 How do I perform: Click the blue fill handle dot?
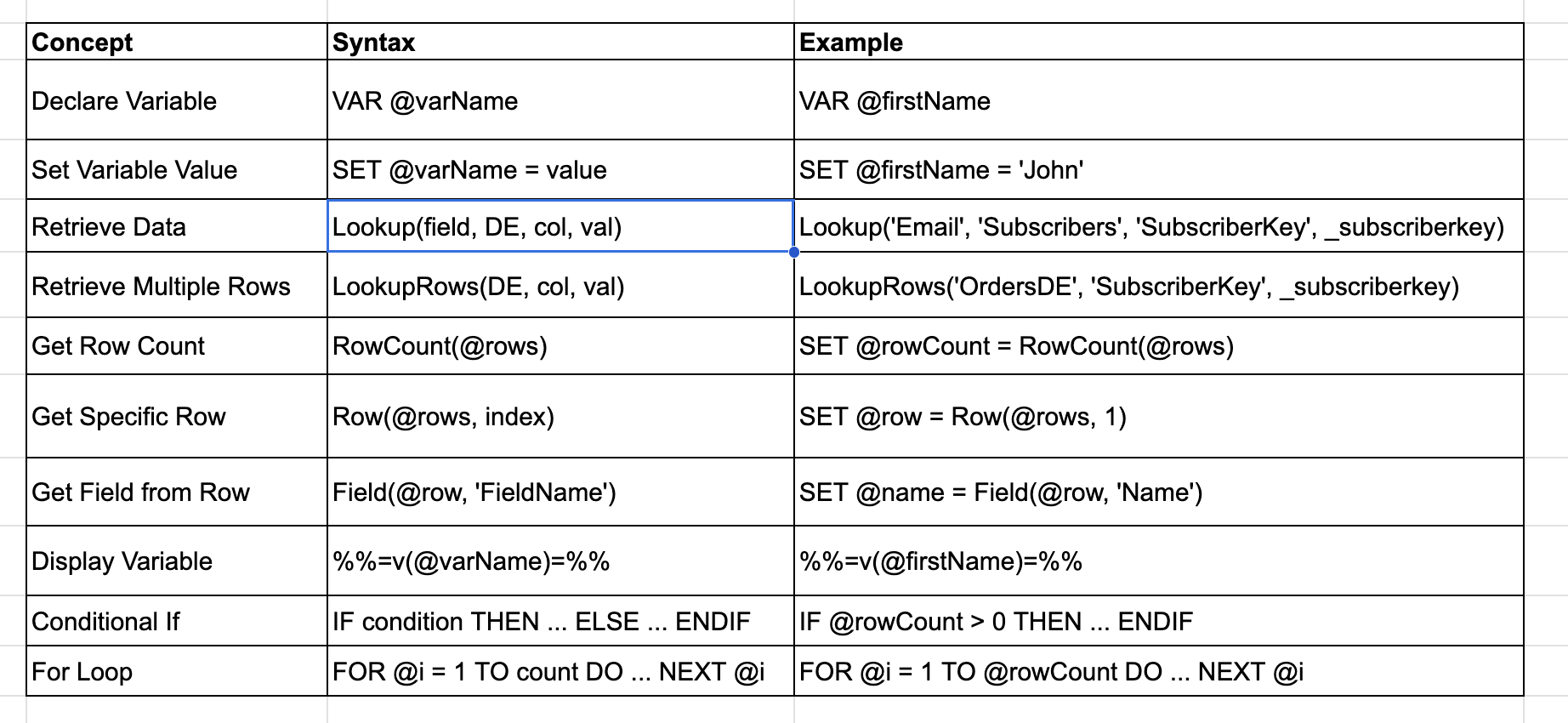click(793, 252)
